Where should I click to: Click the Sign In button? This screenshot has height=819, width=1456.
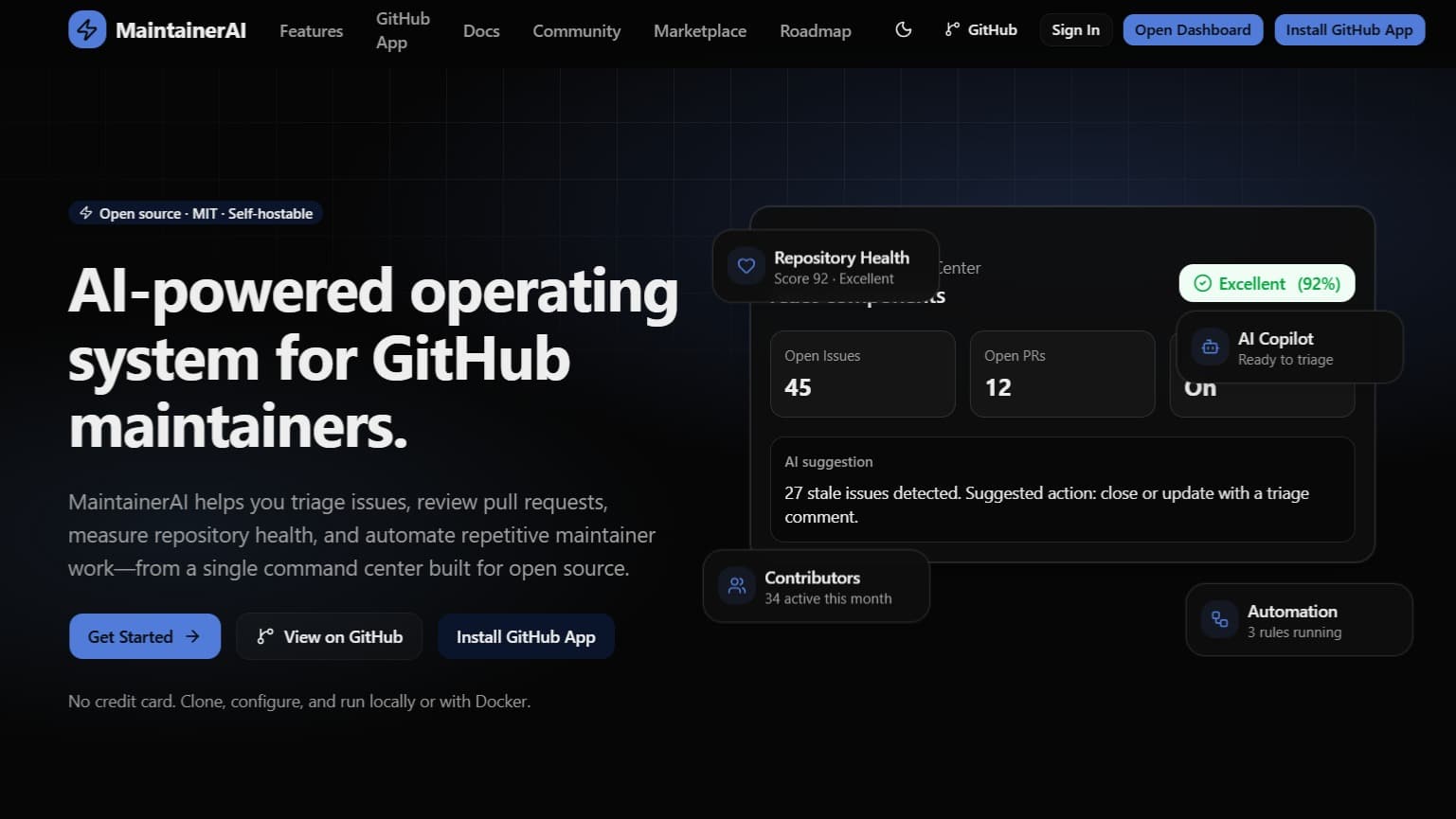1075,30
